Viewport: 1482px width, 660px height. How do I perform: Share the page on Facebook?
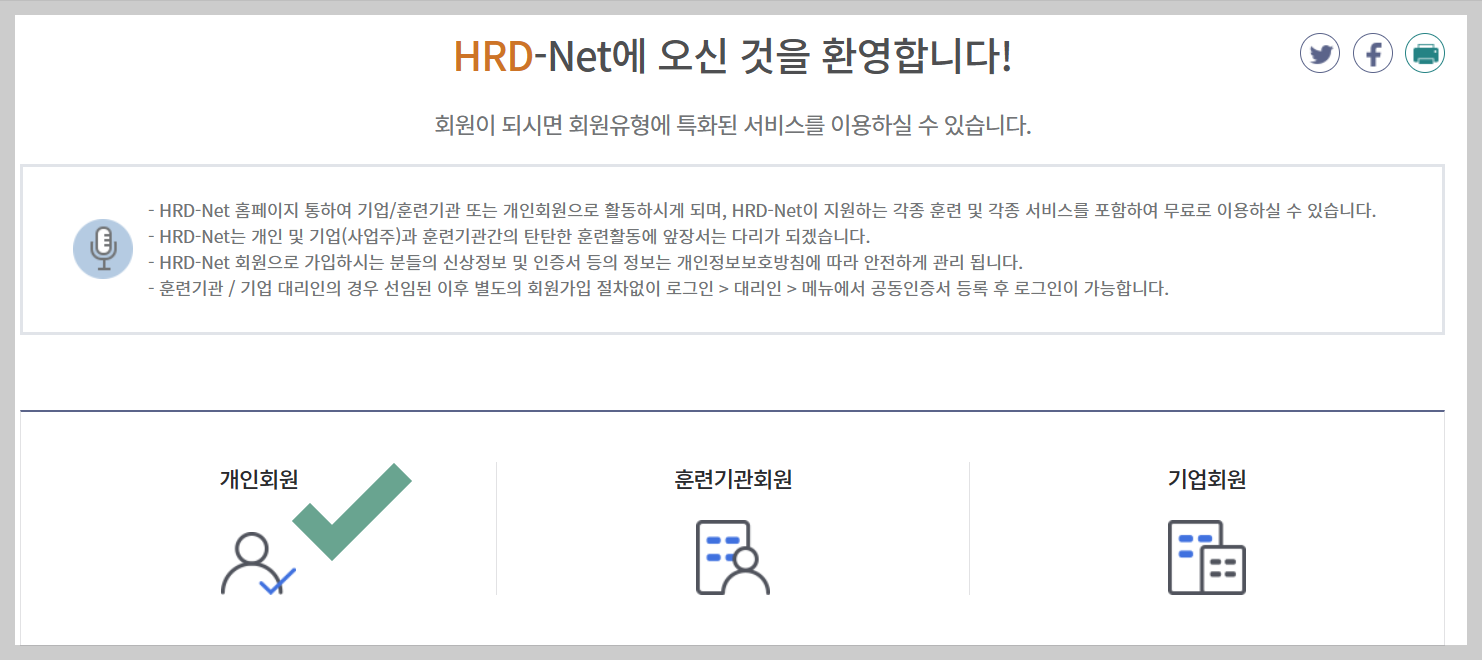1373,53
